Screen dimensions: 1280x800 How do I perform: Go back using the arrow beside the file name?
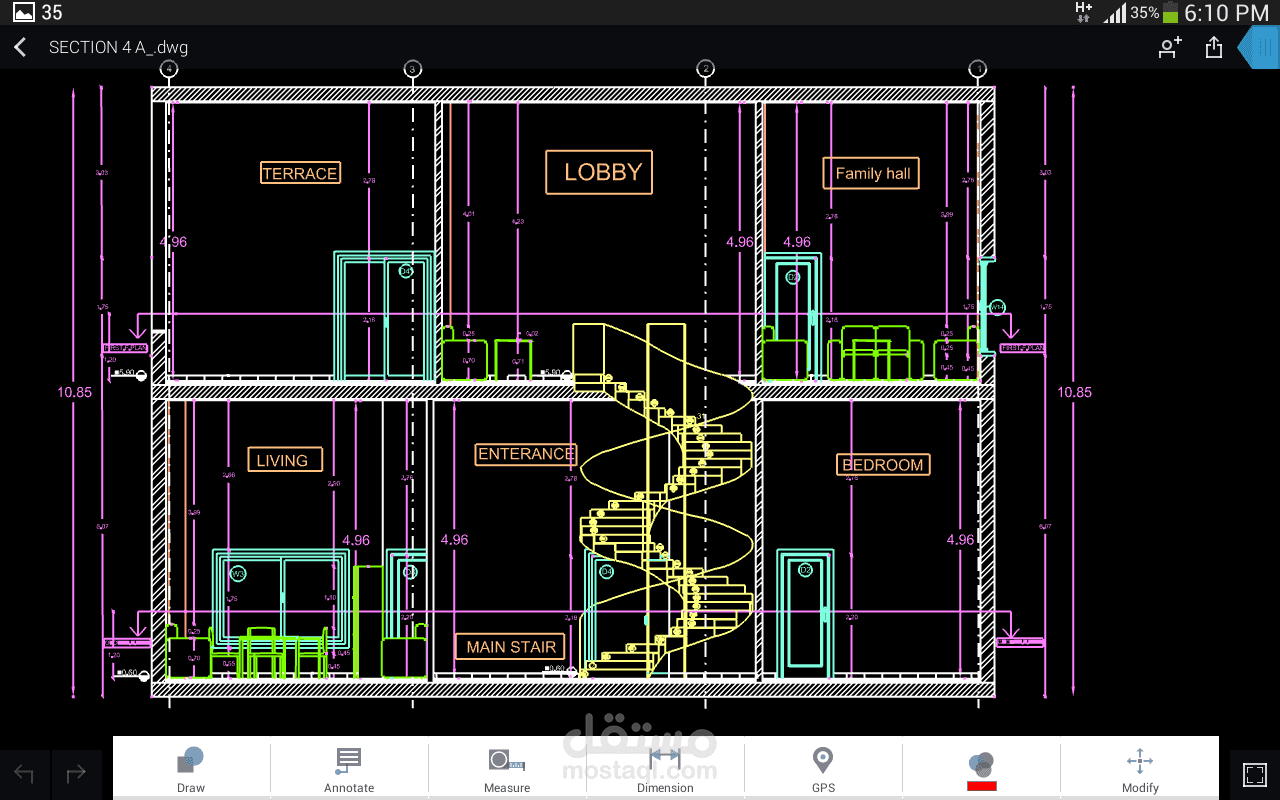pos(20,47)
